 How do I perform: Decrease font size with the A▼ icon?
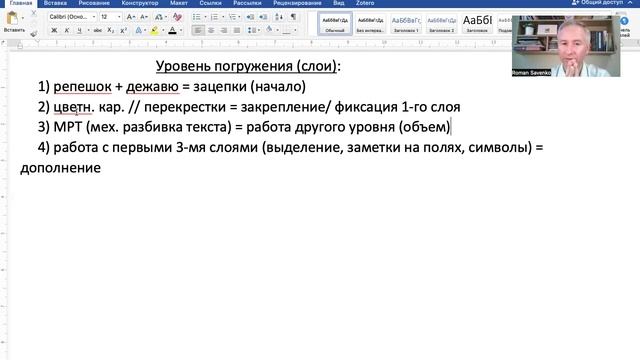tap(144, 17)
